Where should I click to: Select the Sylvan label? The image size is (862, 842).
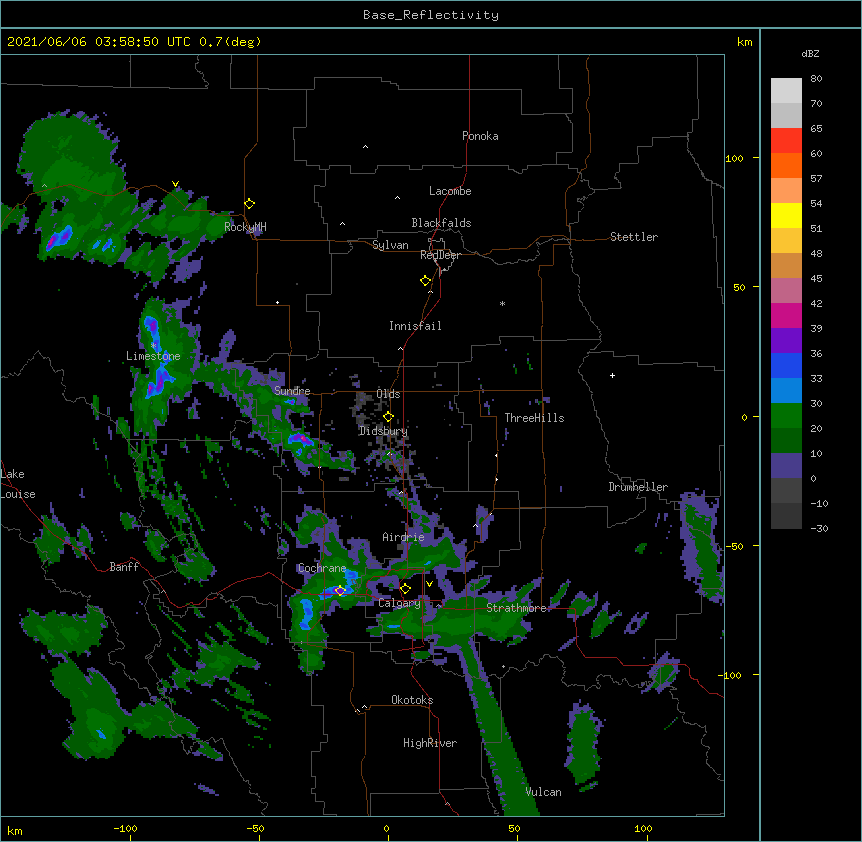[x=390, y=245]
